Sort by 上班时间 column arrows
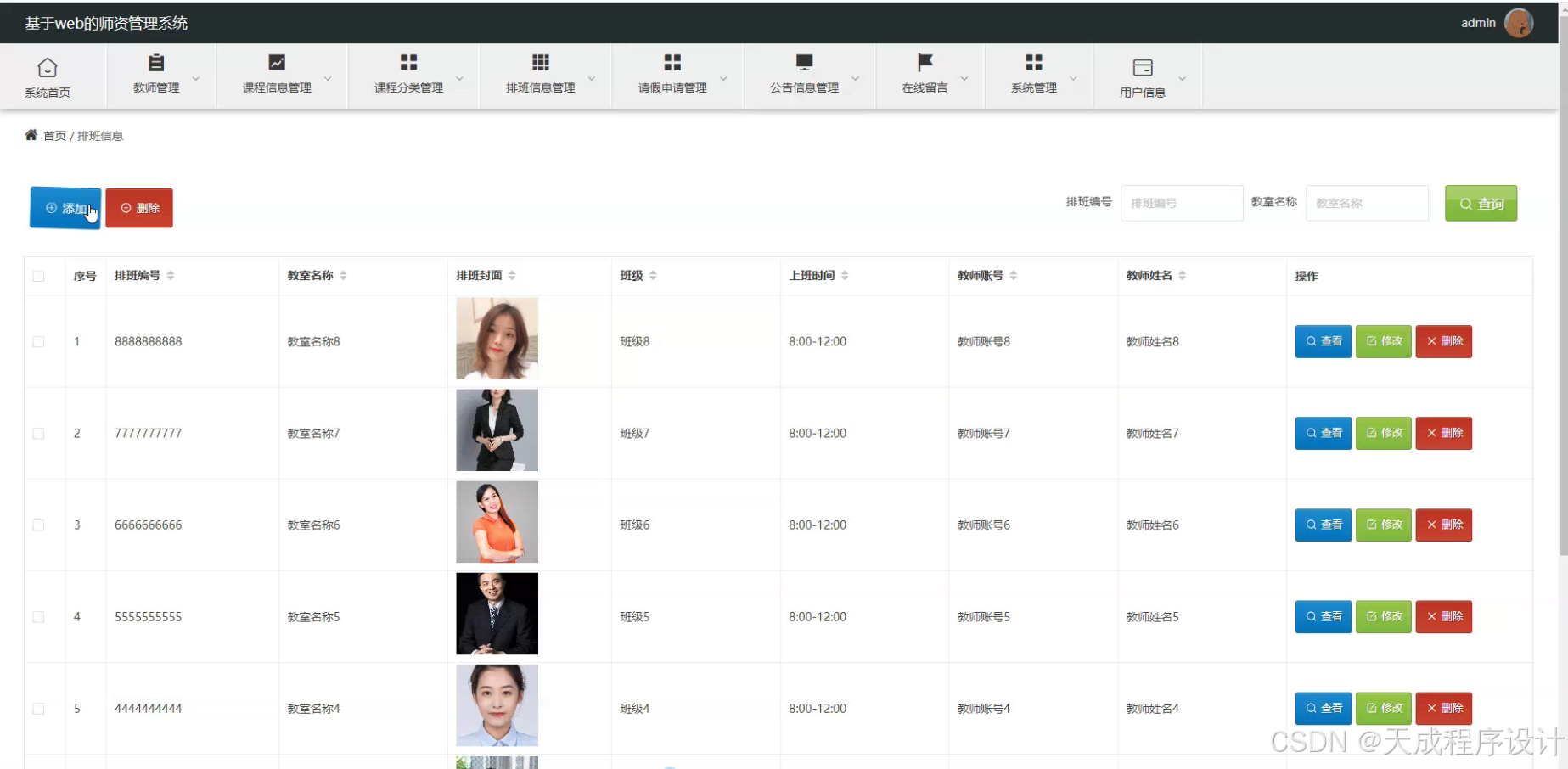Screen dimensions: 1568x769 click(x=845, y=275)
